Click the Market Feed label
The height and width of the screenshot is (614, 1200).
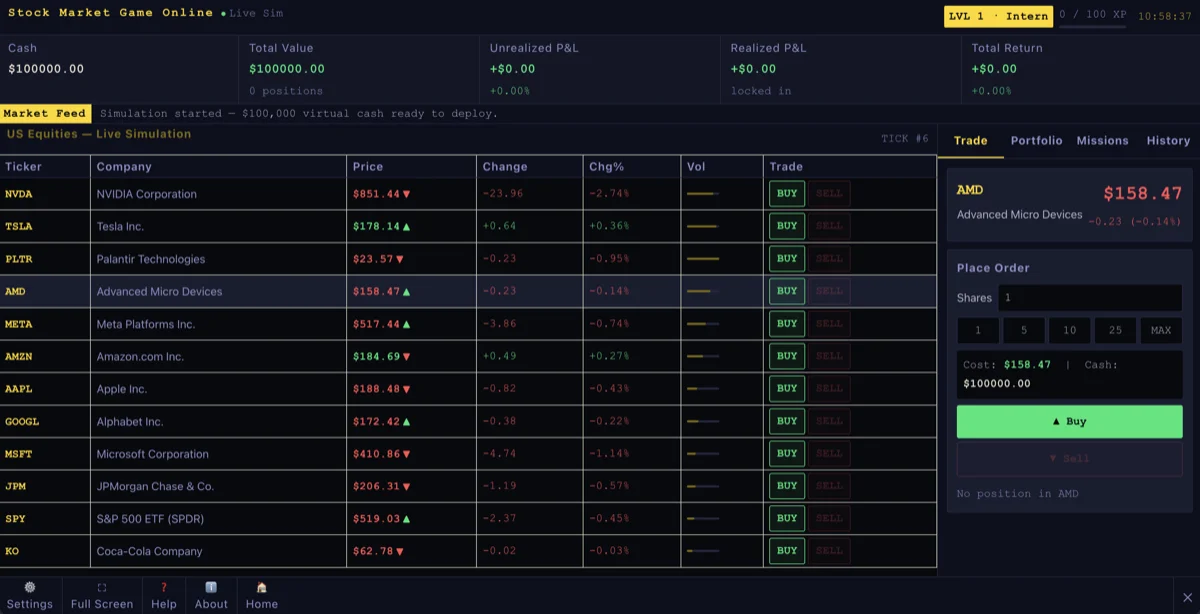[x=45, y=114]
